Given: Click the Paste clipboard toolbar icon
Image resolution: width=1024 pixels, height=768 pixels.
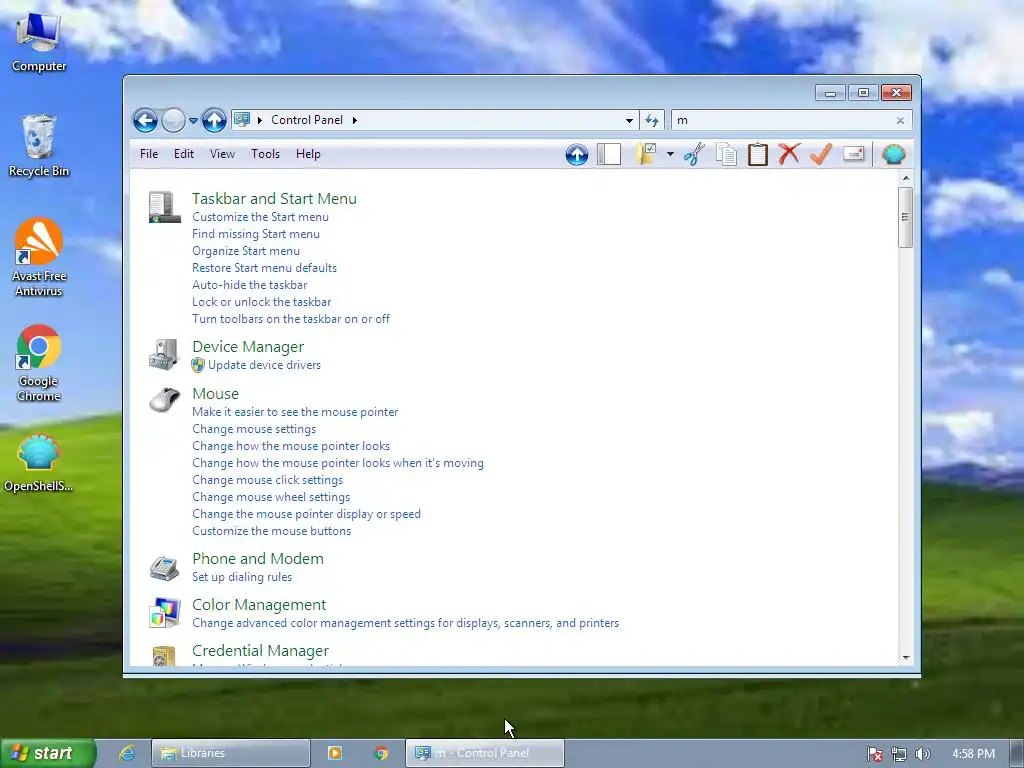Looking at the screenshot, I should (x=758, y=155).
